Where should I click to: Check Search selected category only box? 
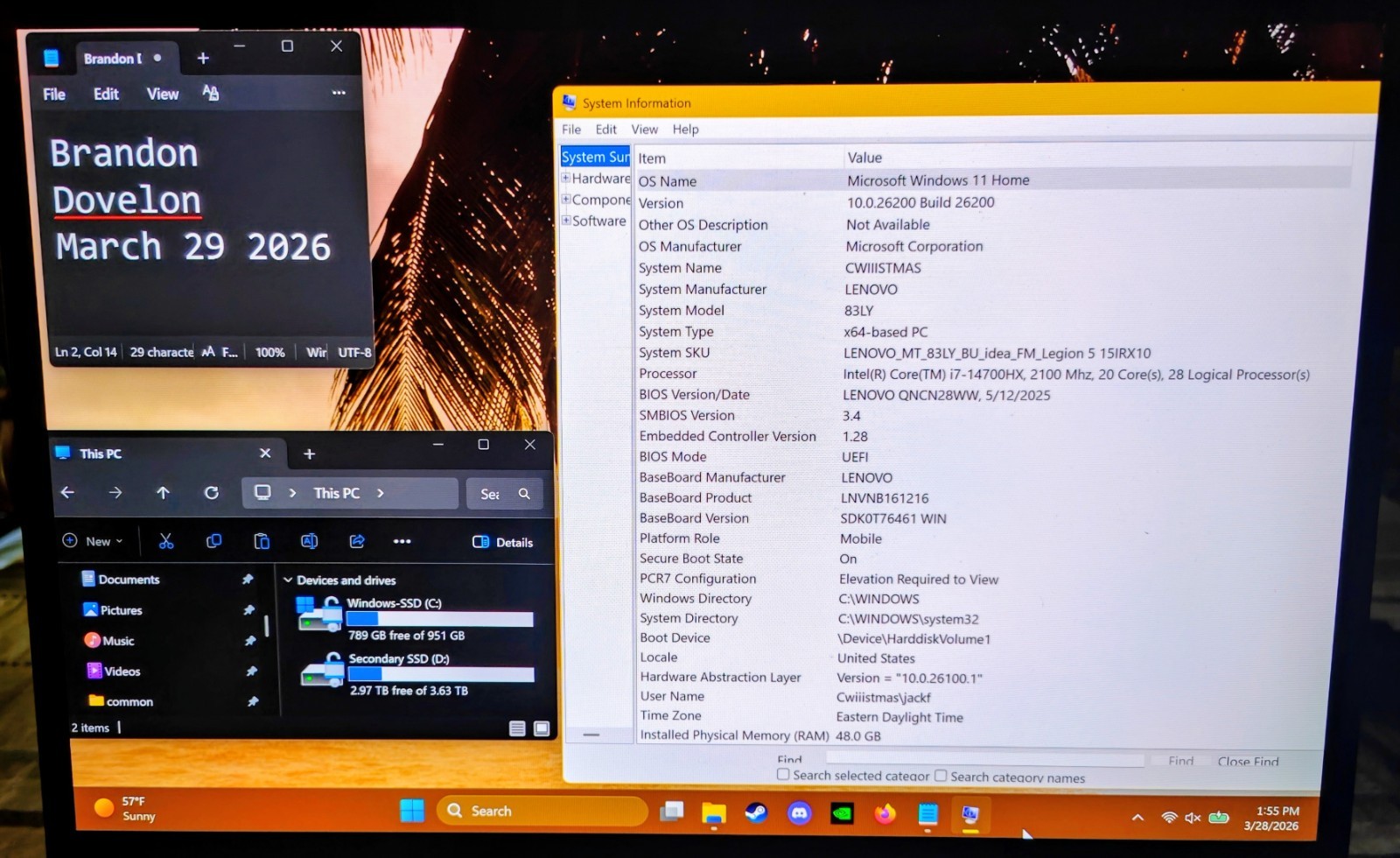[x=783, y=774]
